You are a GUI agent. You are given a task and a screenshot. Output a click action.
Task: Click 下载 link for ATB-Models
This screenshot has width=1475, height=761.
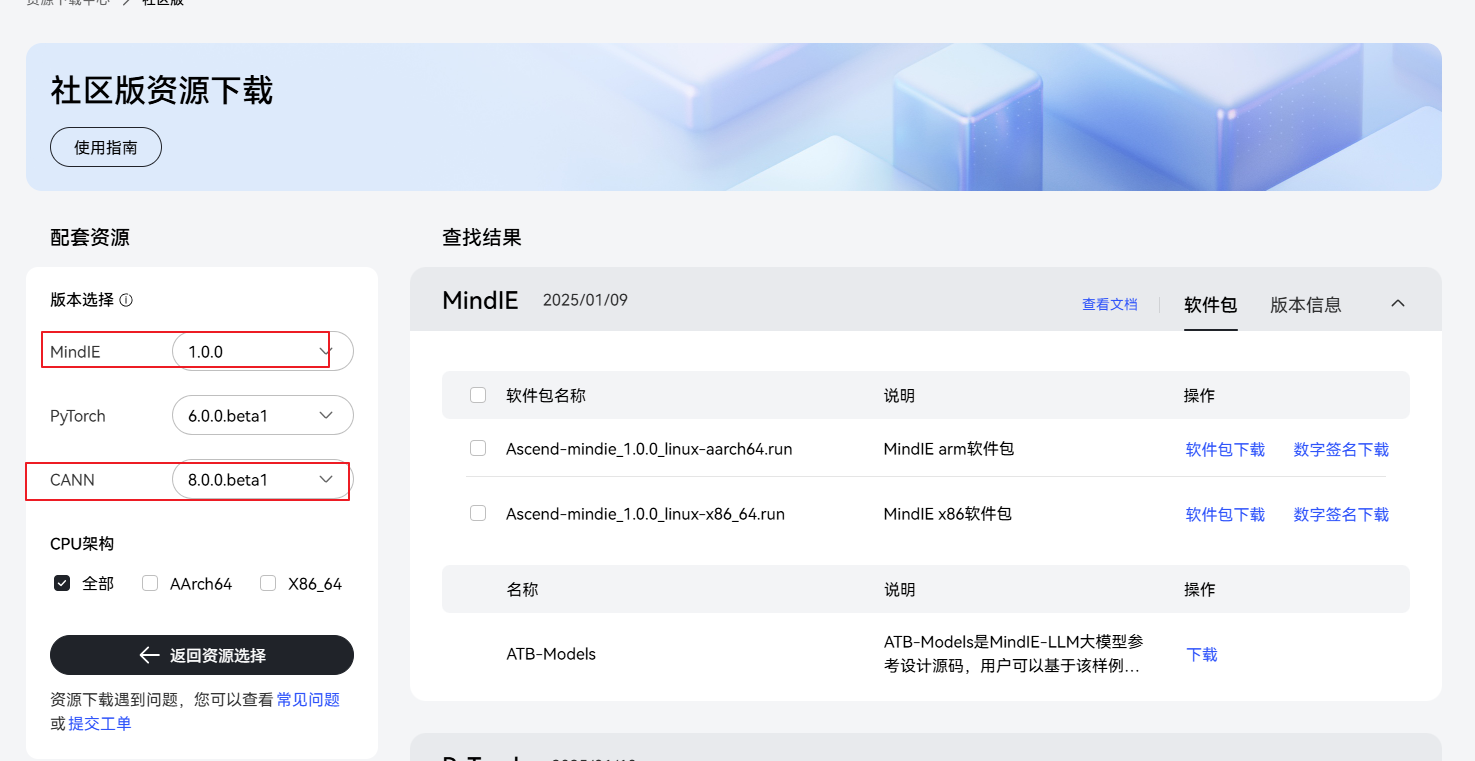[x=1202, y=655]
